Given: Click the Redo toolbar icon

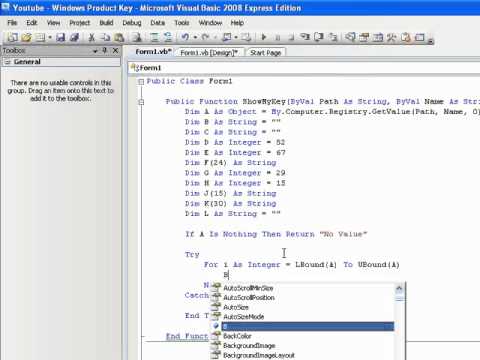Looking at the screenshot, I should click(x=206, y=37).
